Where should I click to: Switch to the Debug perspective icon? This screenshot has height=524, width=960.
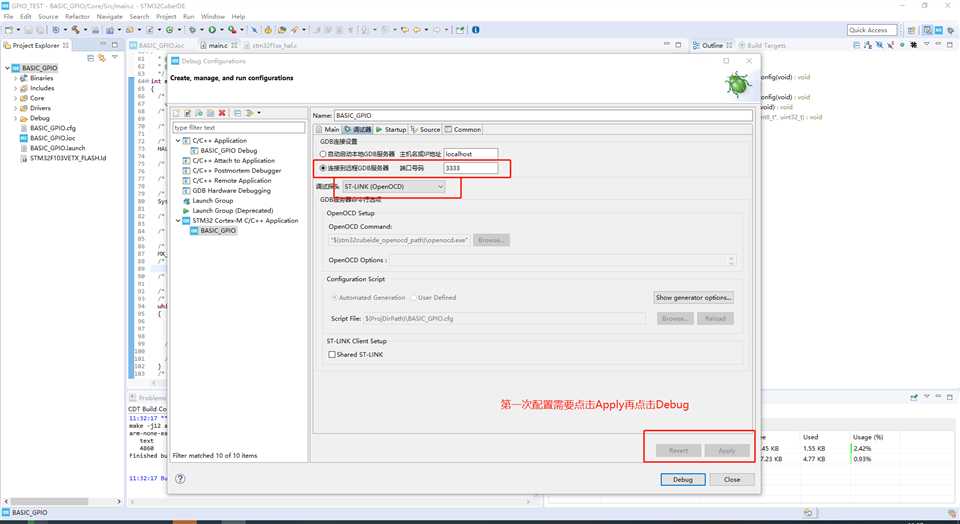click(x=951, y=30)
